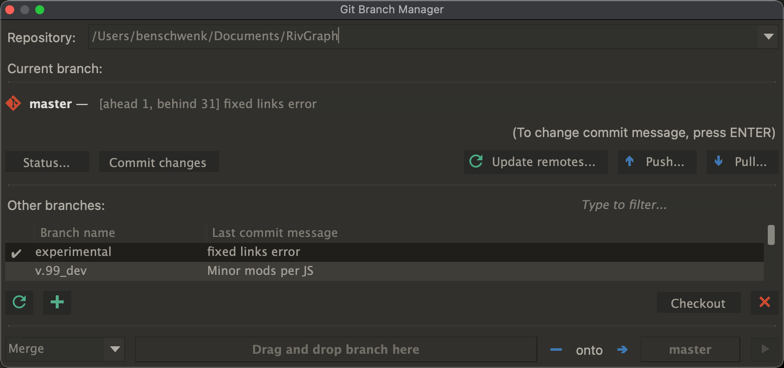Image resolution: width=784 pixels, height=368 pixels.
Task: Click Commit changes button
Action: click(158, 162)
